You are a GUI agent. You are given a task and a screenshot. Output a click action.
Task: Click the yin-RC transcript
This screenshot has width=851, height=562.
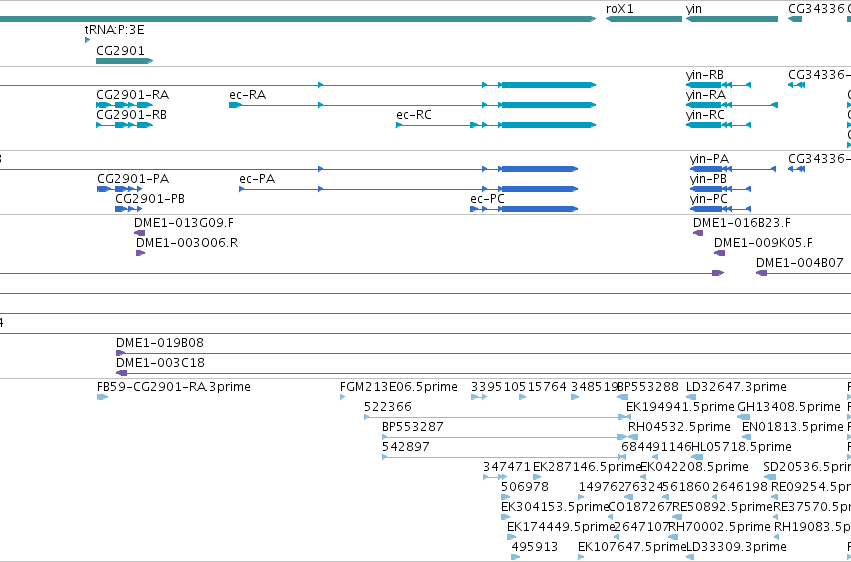coord(718,125)
